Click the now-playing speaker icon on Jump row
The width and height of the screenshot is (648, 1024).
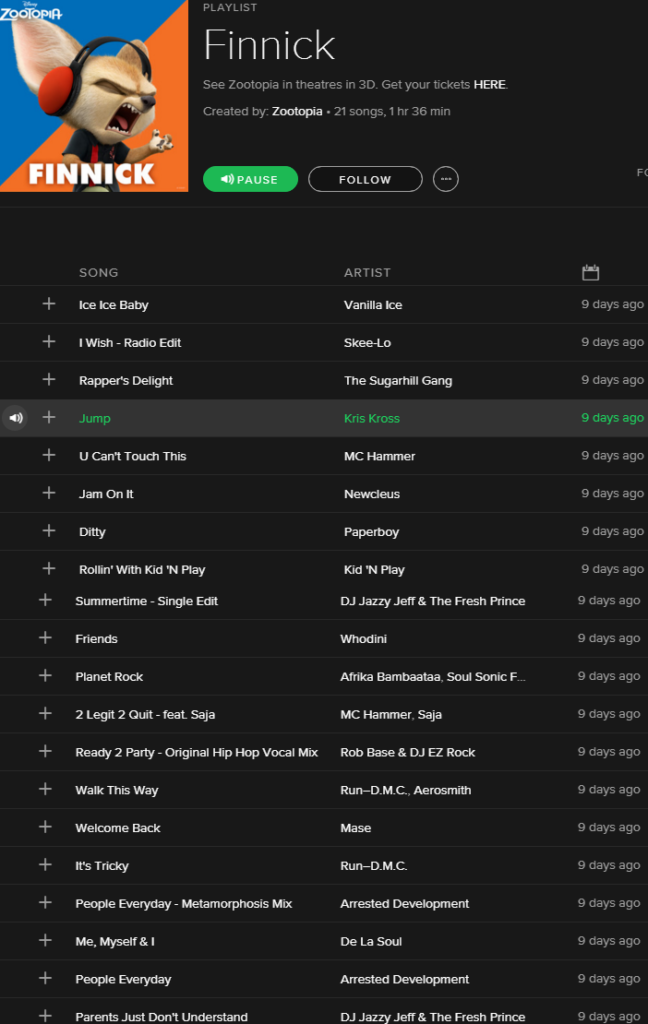click(x=16, y=418)
